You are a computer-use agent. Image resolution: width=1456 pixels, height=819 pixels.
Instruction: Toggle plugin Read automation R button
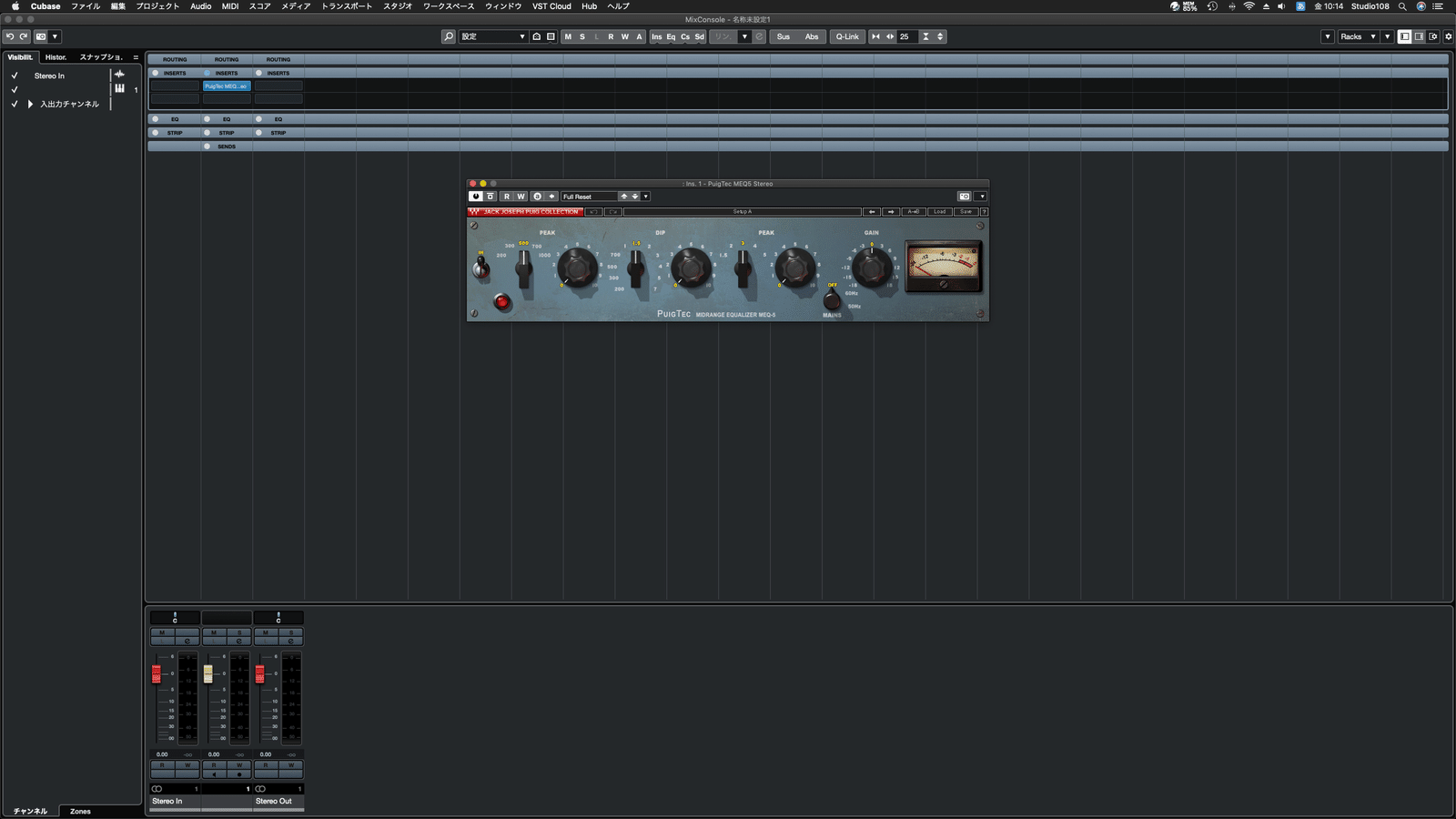pos(507,196)
